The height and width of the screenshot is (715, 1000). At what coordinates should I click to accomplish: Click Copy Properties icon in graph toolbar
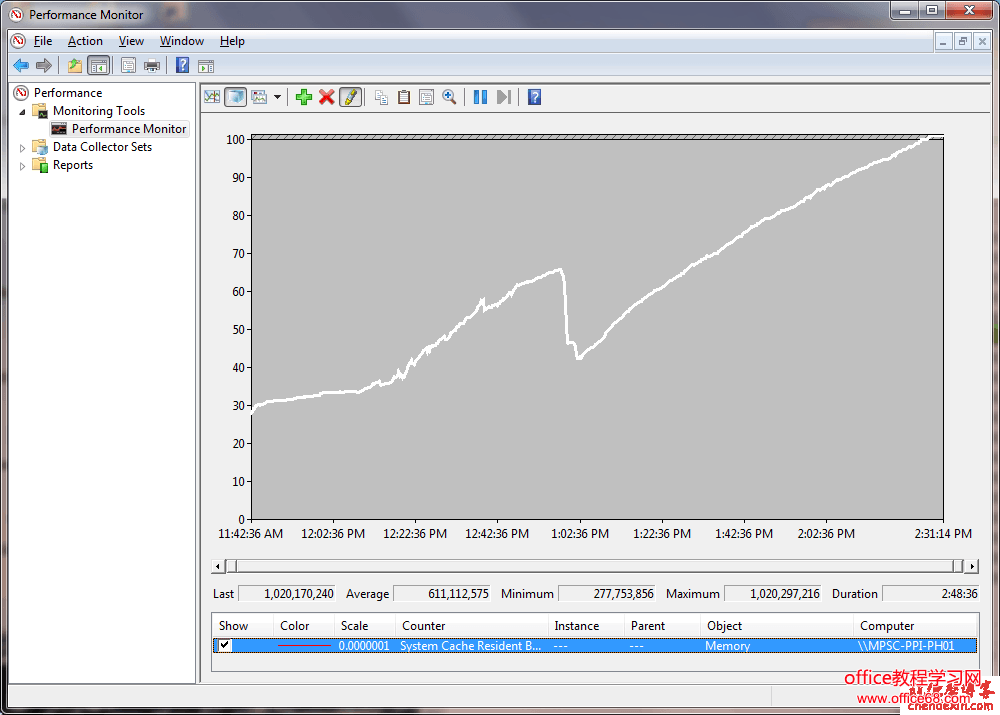(381, 97)
